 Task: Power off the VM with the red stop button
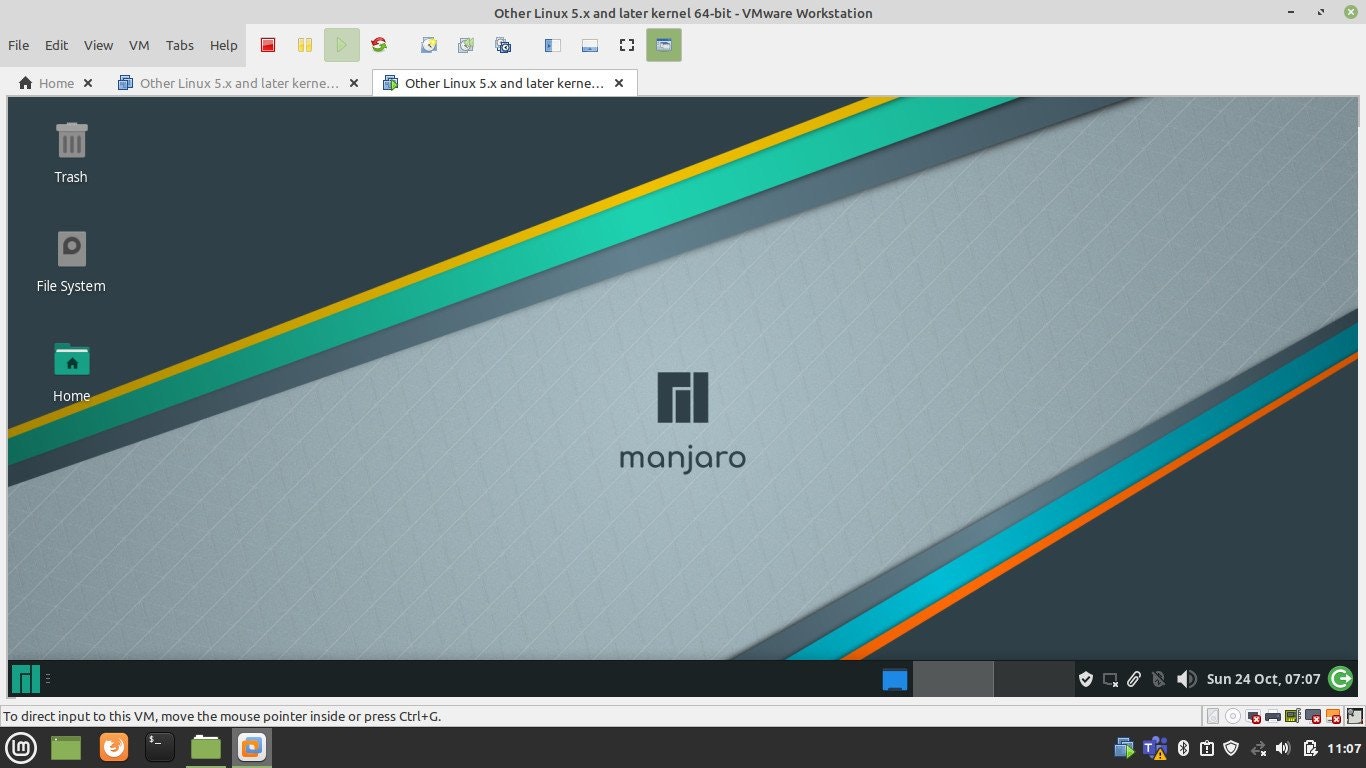pyautogui.click(x=268, y=45)
